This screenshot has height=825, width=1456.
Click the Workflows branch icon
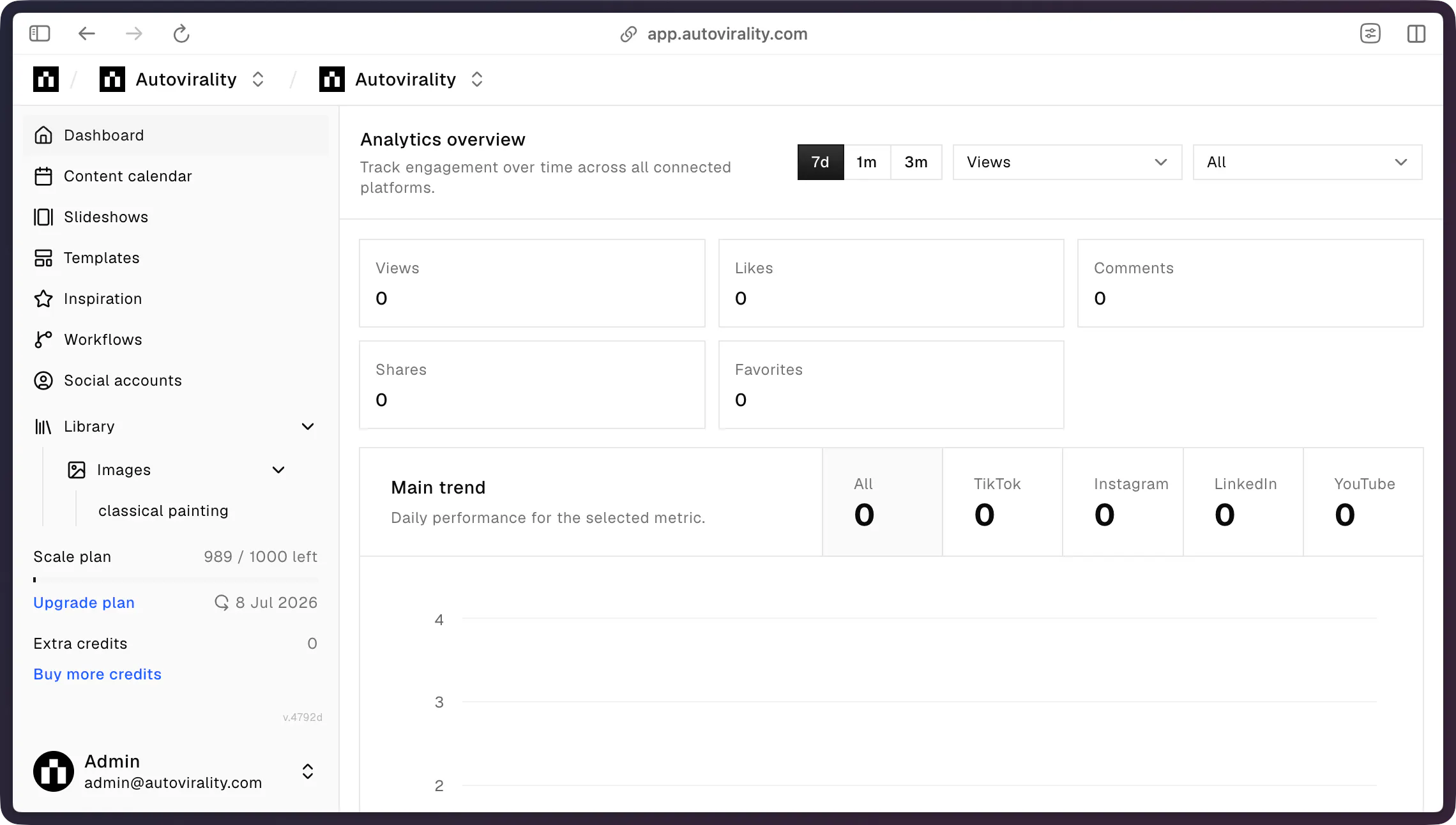click(43, 340)
